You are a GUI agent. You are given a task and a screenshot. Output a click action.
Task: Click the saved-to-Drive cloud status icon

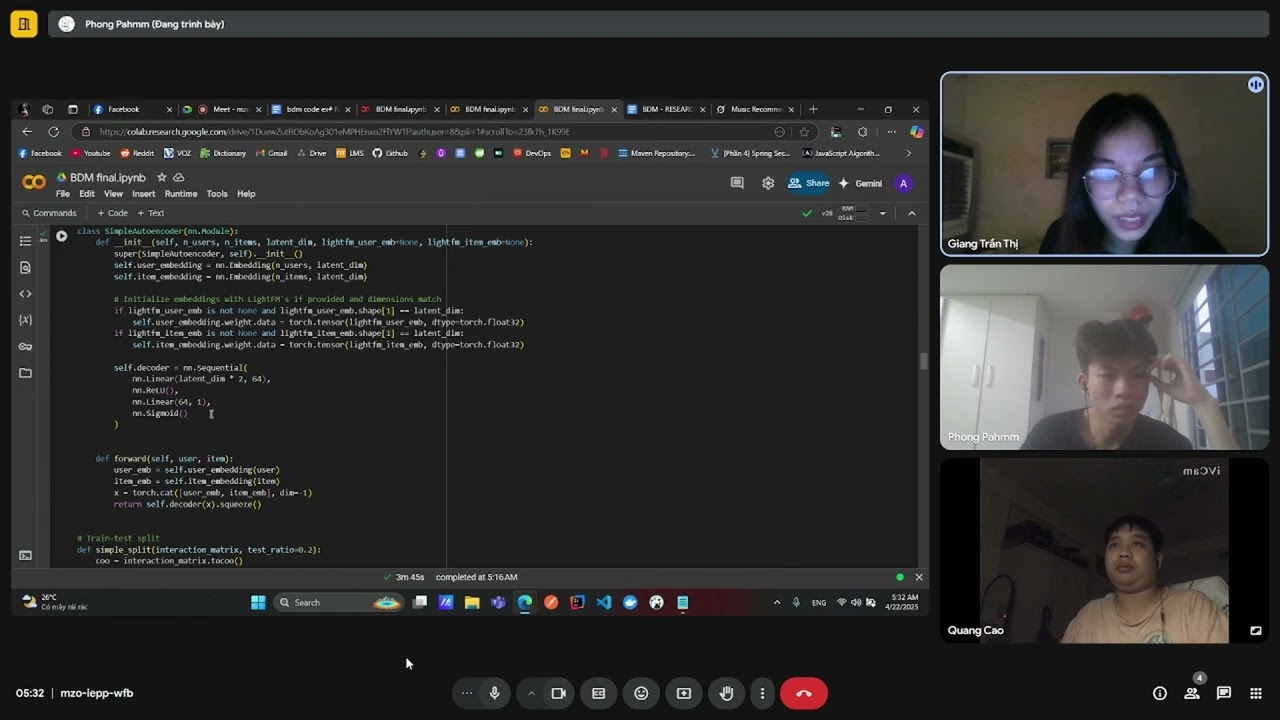point(179,178)
